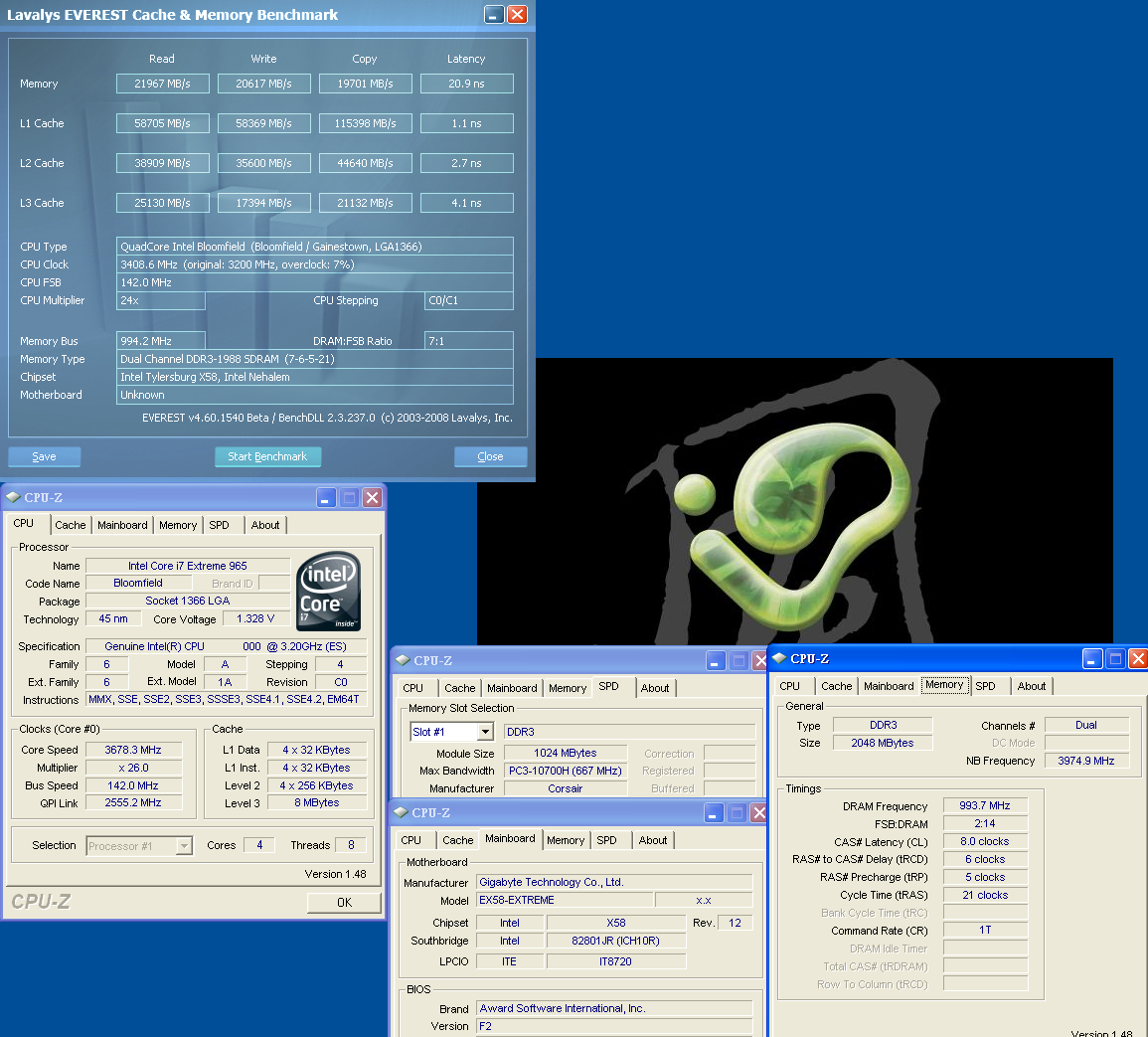Open Mainboard tab in Memory Slot Selection window
Viewport: 1148px width, 1037px height.
pos(512,688)
